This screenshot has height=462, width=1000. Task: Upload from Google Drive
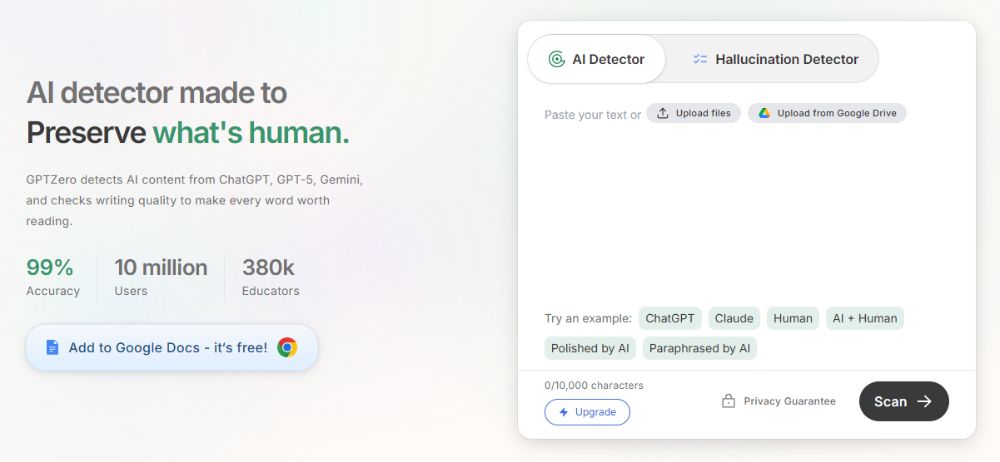(x=827, y=113)
